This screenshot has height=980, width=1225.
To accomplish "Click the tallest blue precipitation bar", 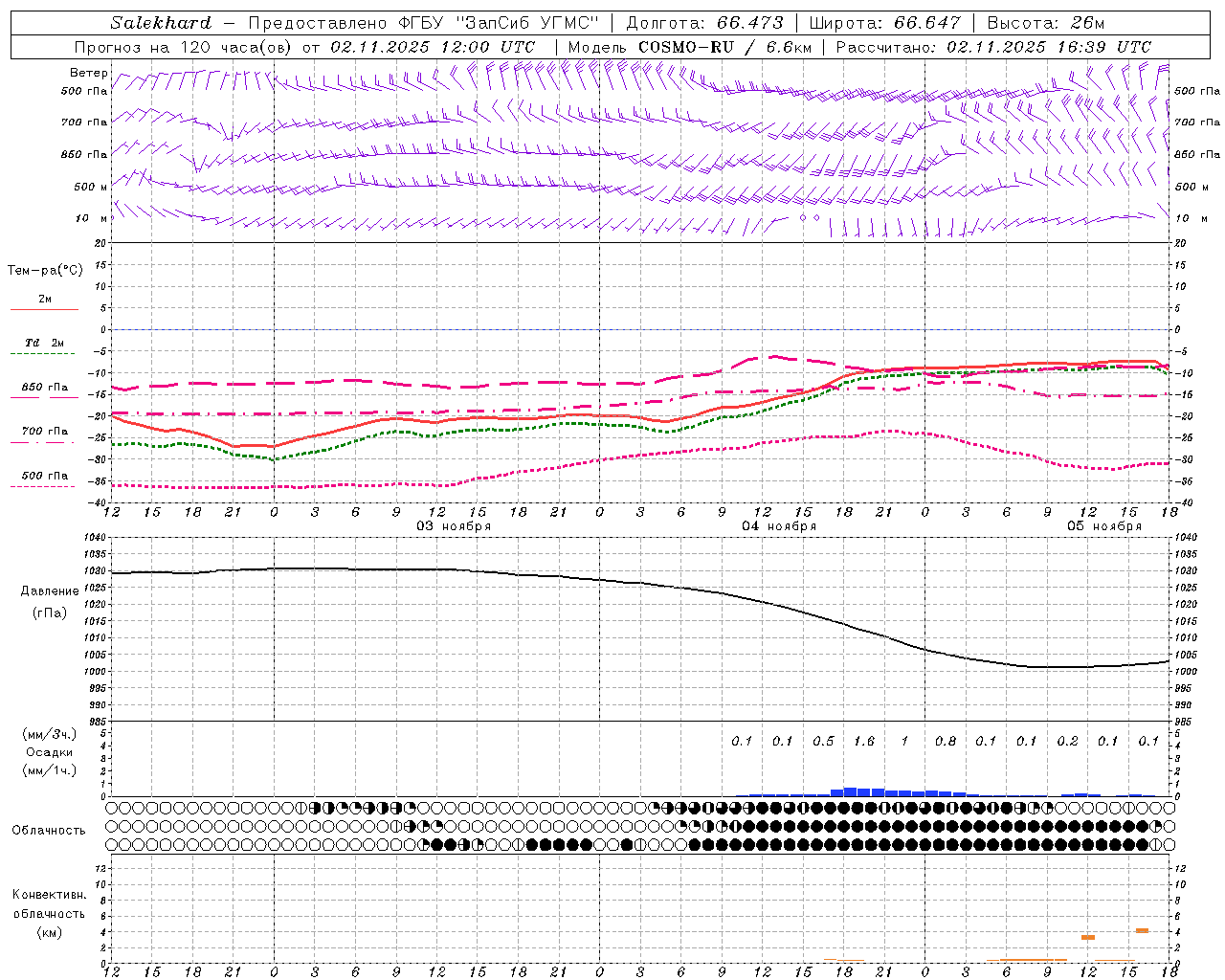I will point(850,792).
